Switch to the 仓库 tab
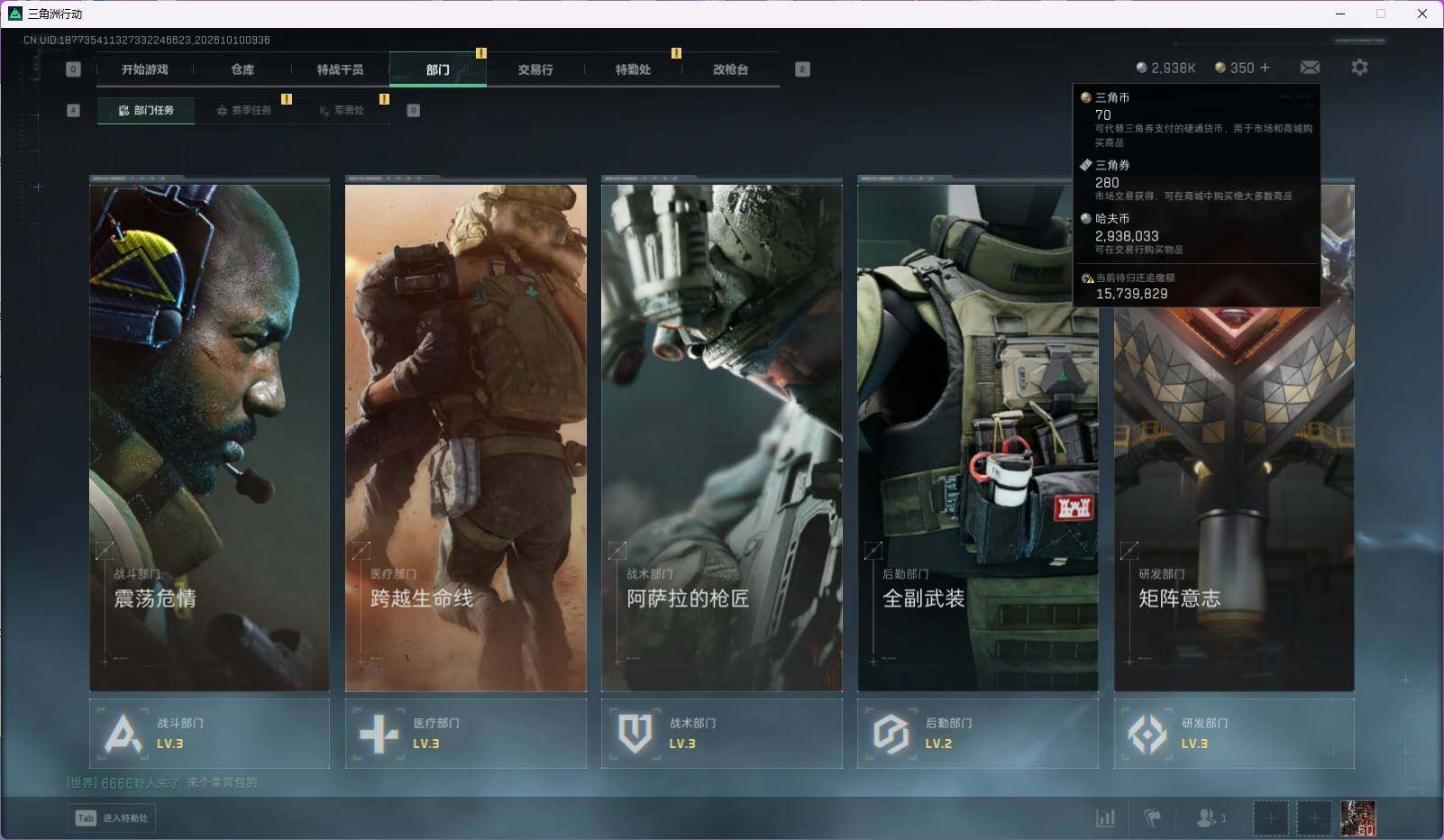Viewport: 1444px width, 840px height. click(x=242, y=69)
